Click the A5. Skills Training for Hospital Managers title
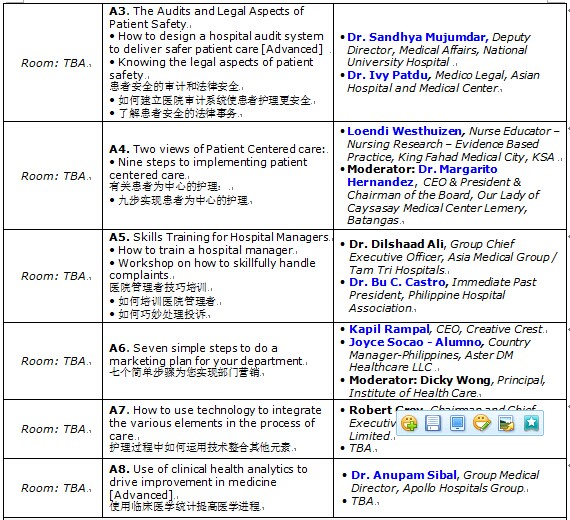Viewport: 570px width, 520px height. tap(218, 237)
